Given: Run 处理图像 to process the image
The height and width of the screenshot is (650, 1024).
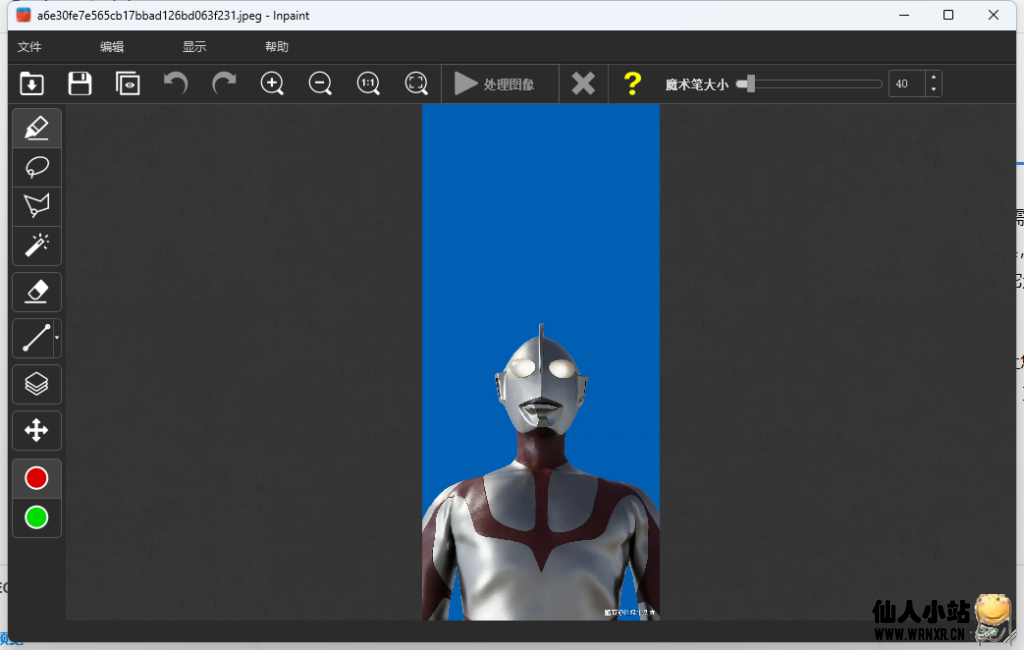Looking at the screenshot, I should pos(498,83).
